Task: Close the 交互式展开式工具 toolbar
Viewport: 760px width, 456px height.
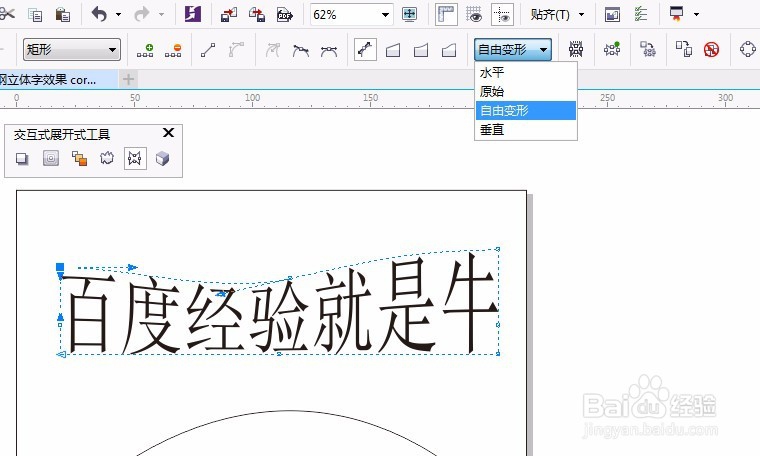Action: coord(168,133)
